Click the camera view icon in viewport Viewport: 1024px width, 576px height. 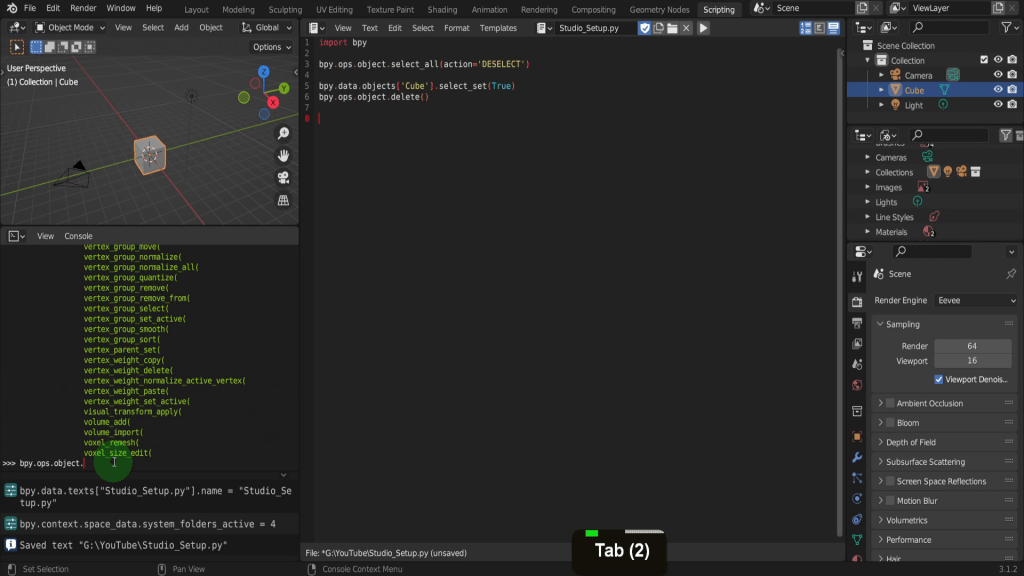click(x=284, y=178)
